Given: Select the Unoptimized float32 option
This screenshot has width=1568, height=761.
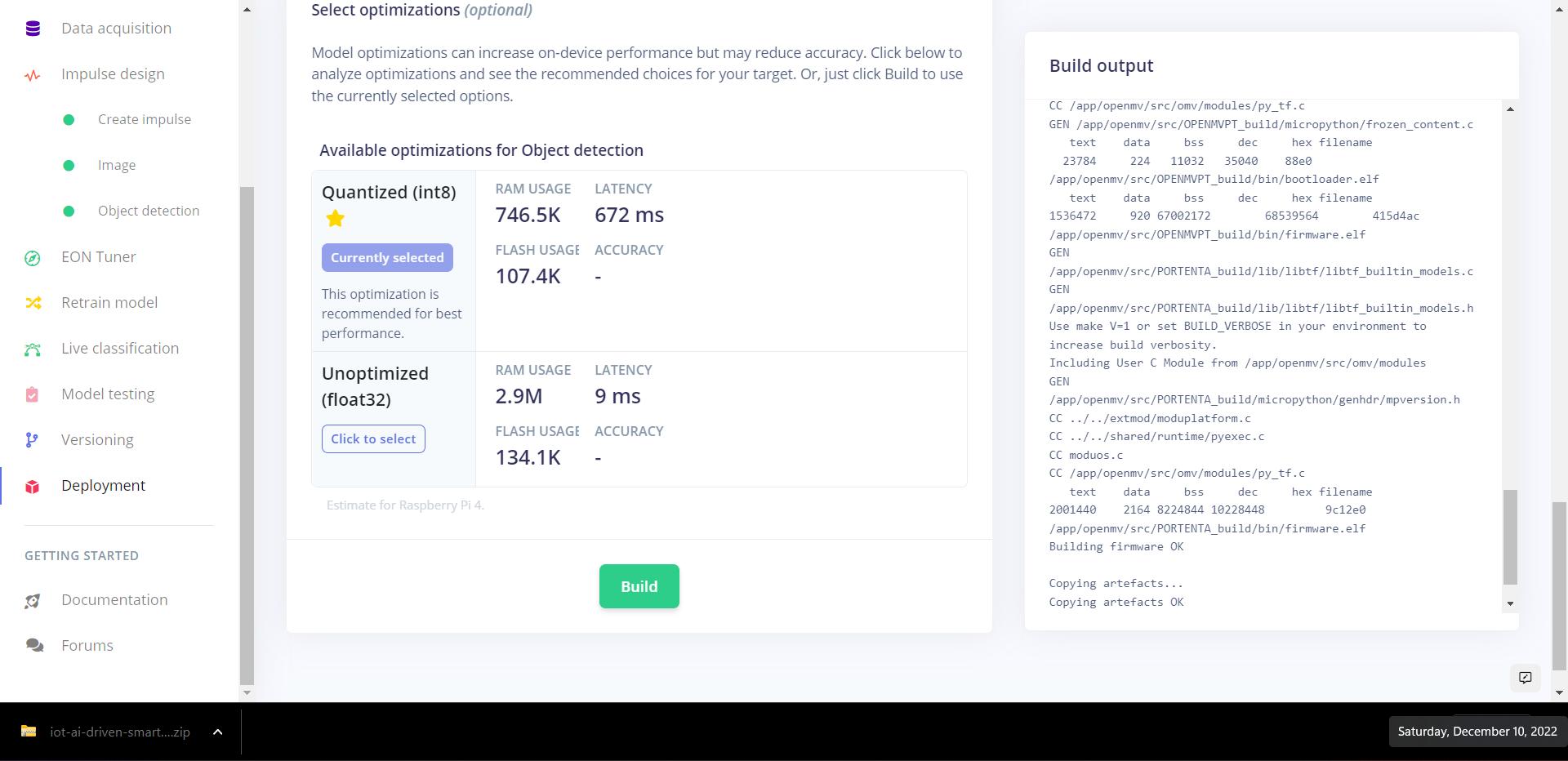Looking at the screenshot, I should pos(373,439).
